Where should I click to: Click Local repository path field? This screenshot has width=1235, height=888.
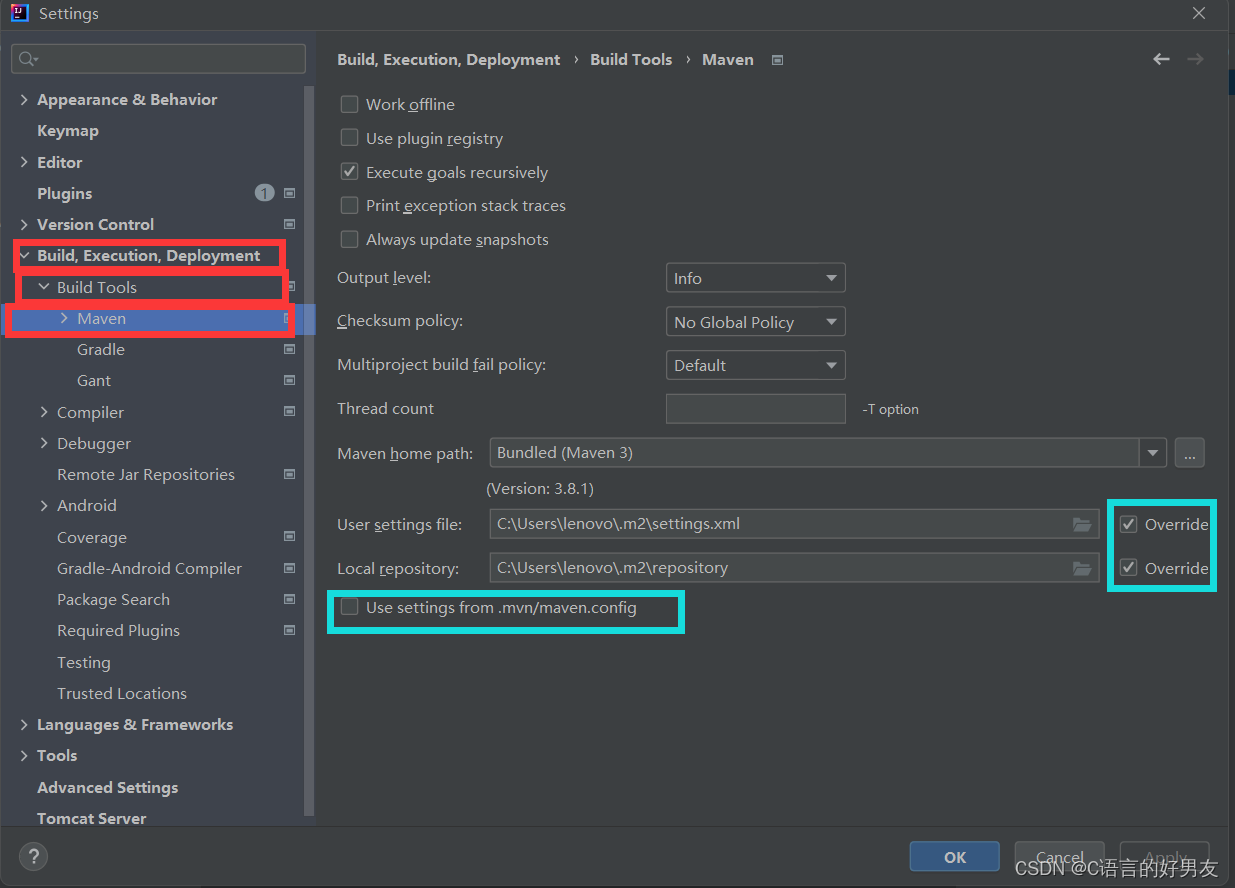[x=793, y=568]
